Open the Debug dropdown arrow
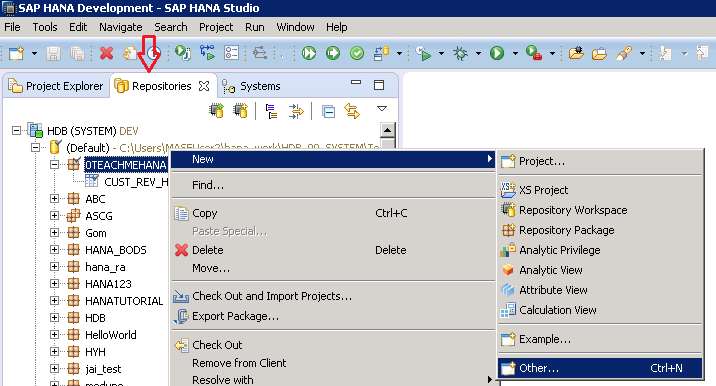This screenshot has width=716, height=386. click(478, 53)
